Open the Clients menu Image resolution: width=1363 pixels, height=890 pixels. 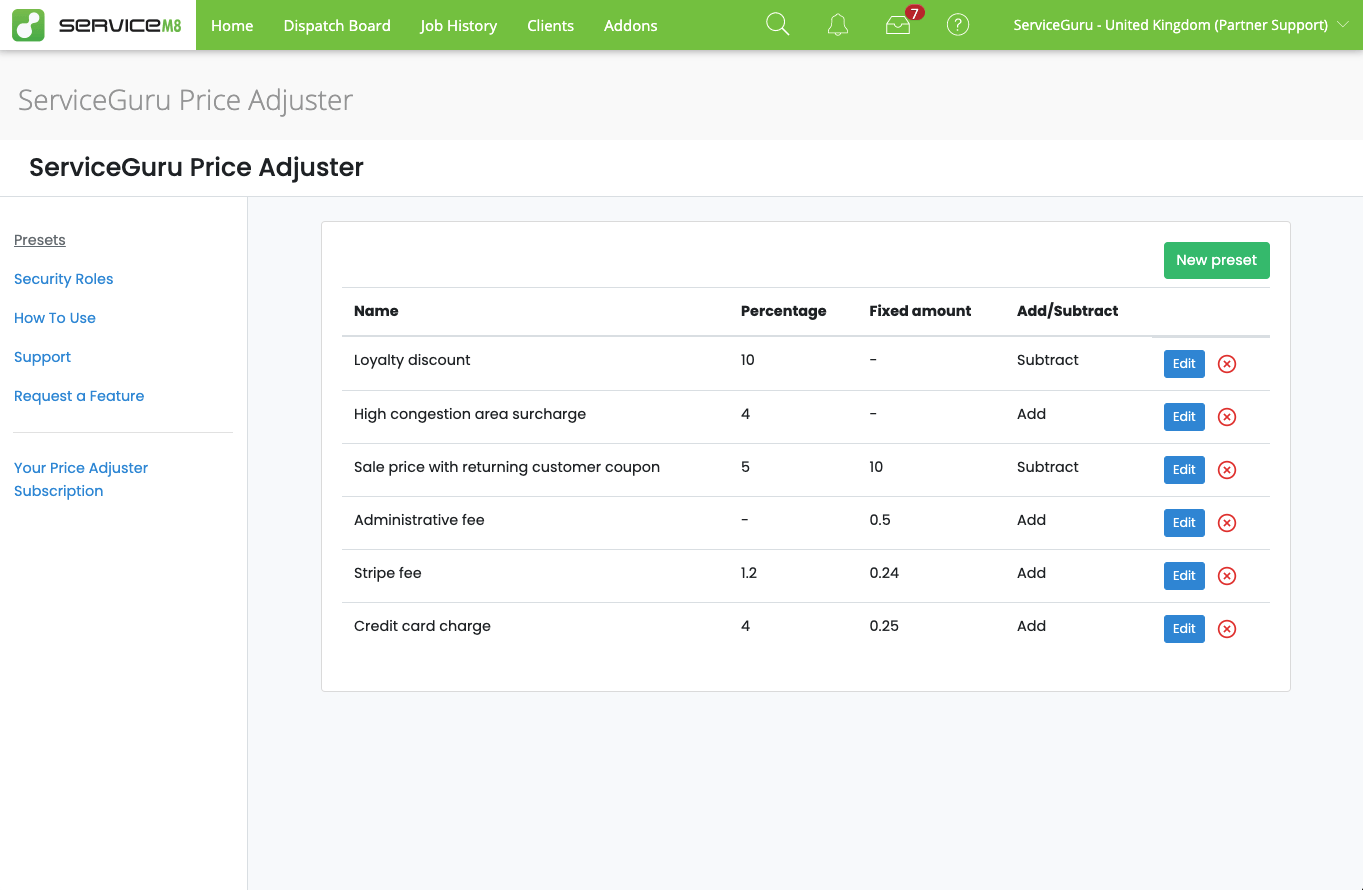click(x=550, y=25)
